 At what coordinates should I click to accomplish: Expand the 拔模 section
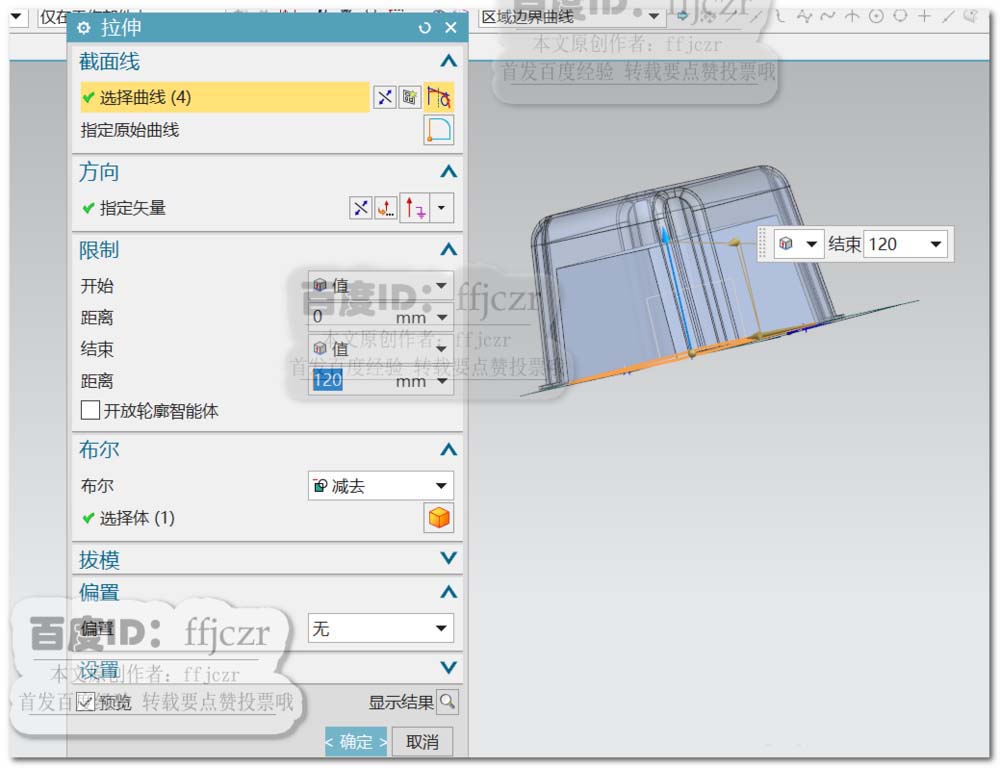point(448,558)
